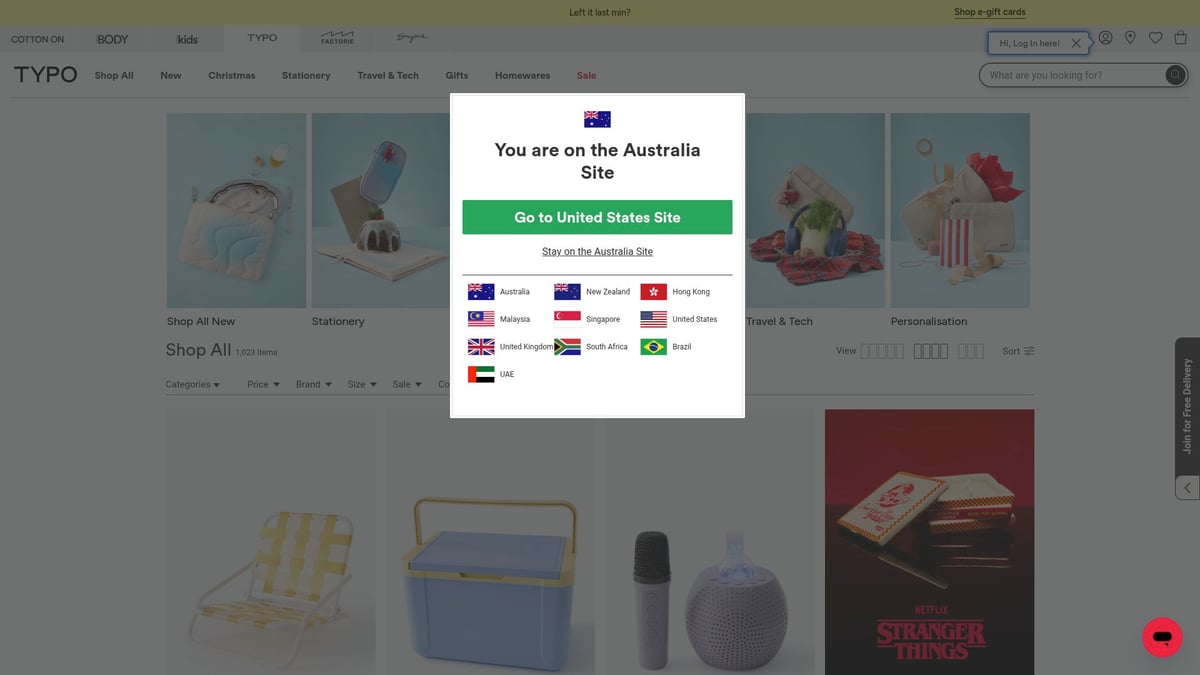The image size is (1200, 675).
Task: Open the account profile icon
Action: [1105, 38]
